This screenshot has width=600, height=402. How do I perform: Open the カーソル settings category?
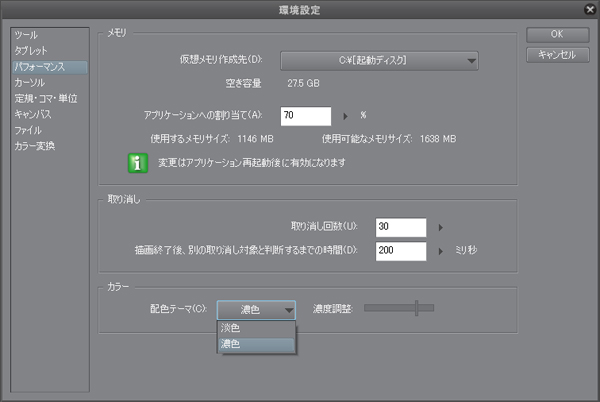pos(30,82)
